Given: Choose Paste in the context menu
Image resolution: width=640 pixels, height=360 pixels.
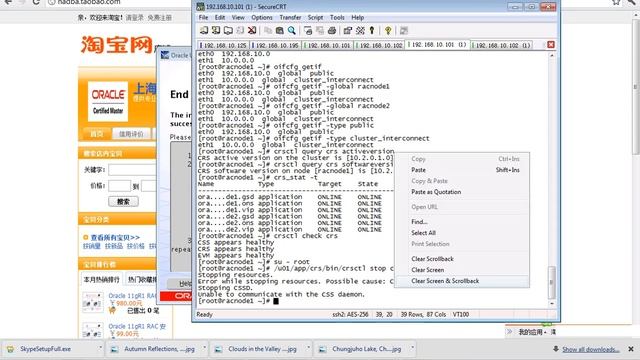Looking at the screenshot, I should pos(462,170).
